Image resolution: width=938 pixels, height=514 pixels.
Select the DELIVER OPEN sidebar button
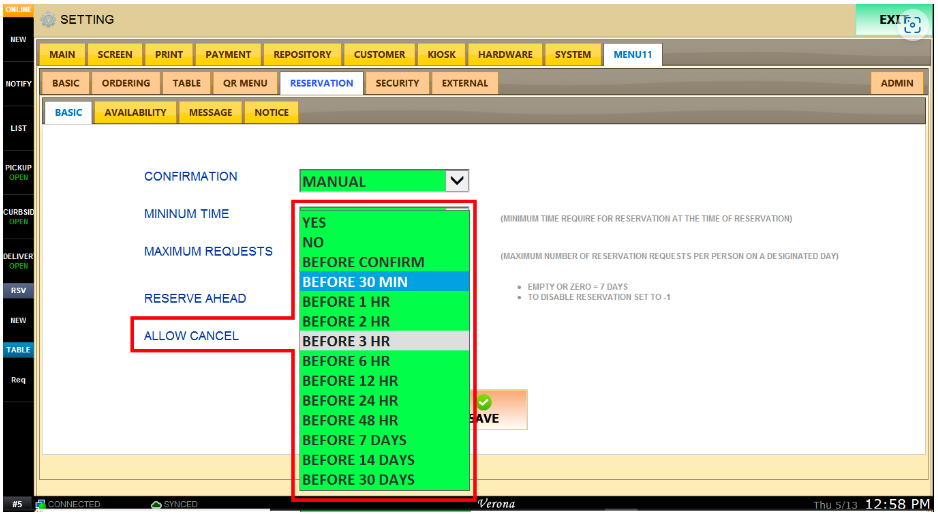pyautogui.click(x=17, y=260)
